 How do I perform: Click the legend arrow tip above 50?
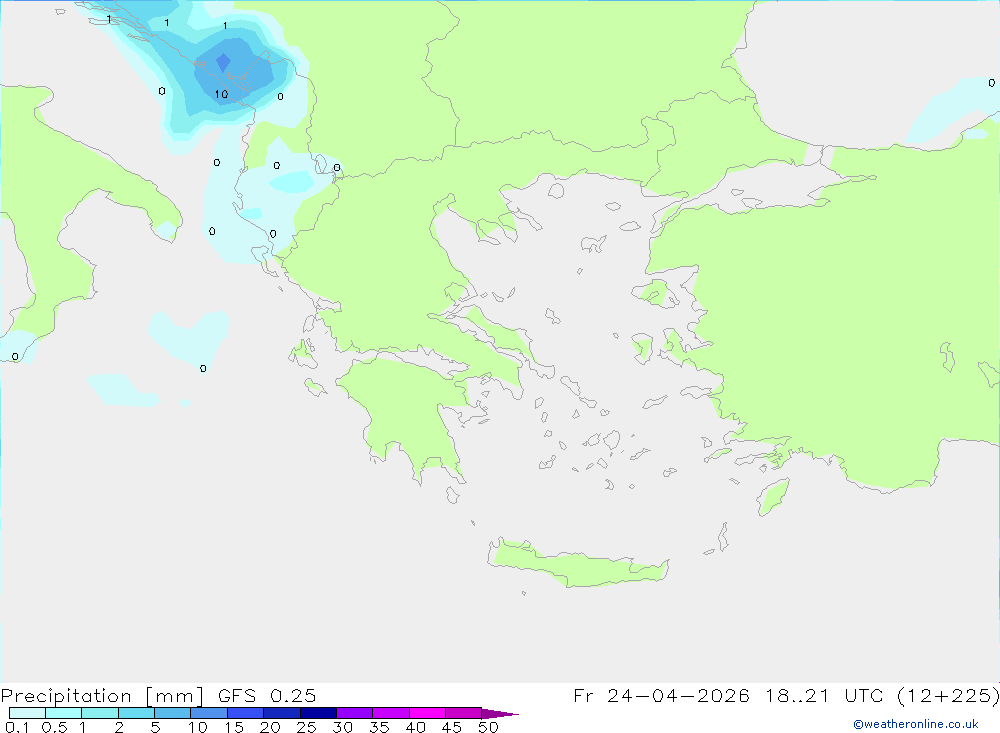point(500,713)
